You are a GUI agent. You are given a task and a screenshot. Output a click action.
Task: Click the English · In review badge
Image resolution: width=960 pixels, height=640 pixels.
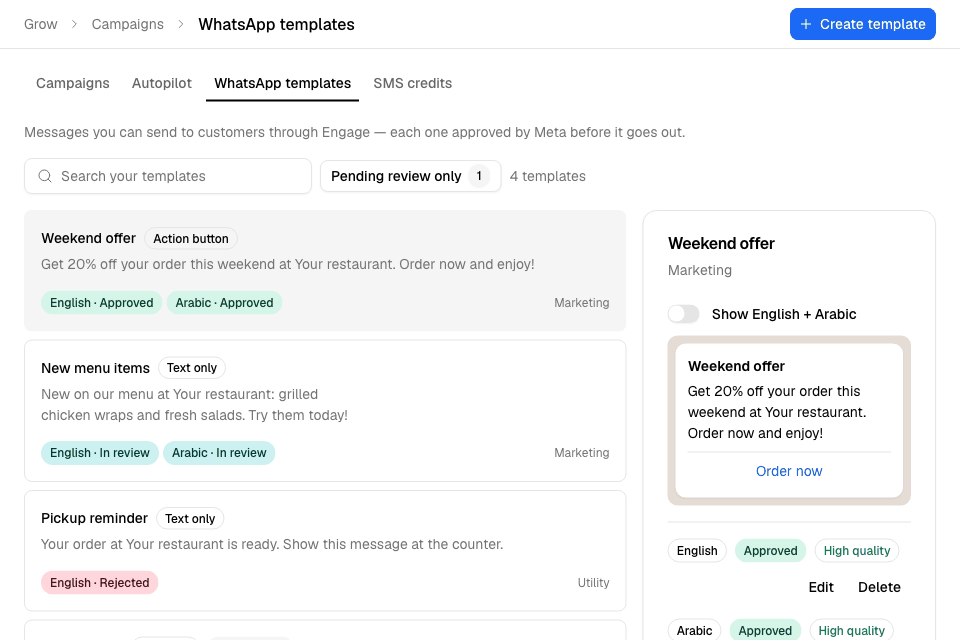100,453
